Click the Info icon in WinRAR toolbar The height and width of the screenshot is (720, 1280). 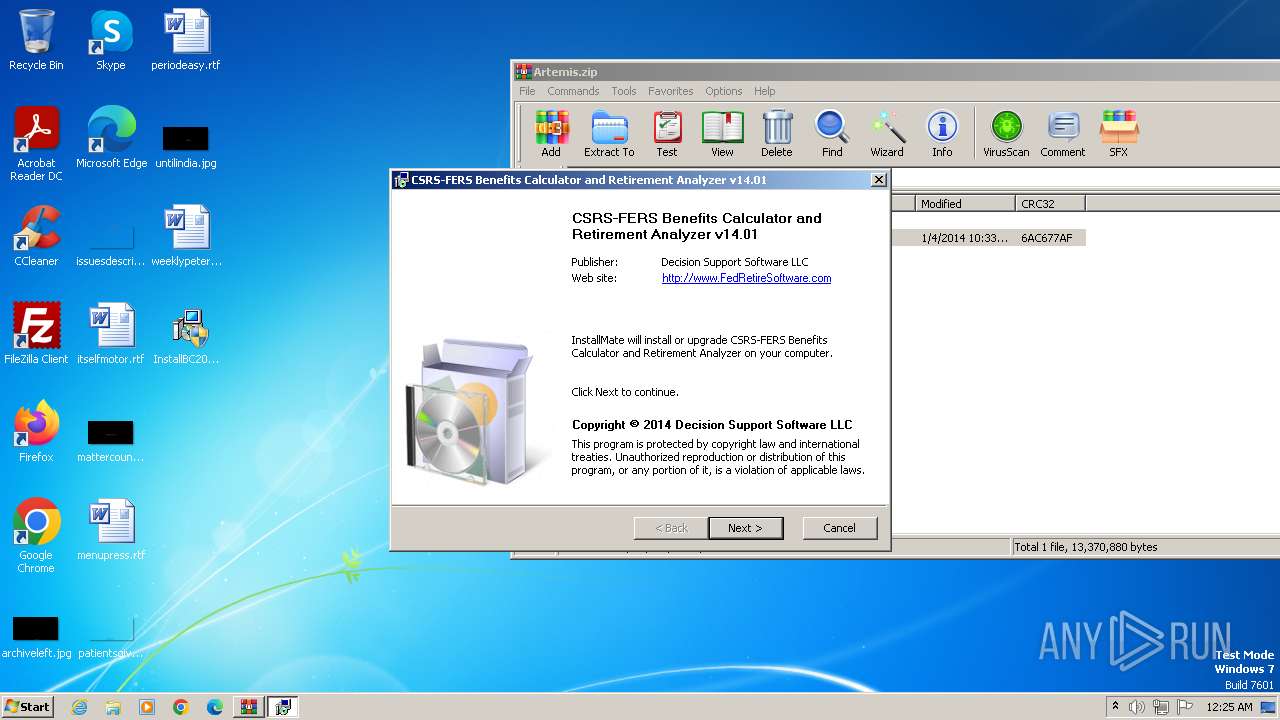tap(942, 134)
